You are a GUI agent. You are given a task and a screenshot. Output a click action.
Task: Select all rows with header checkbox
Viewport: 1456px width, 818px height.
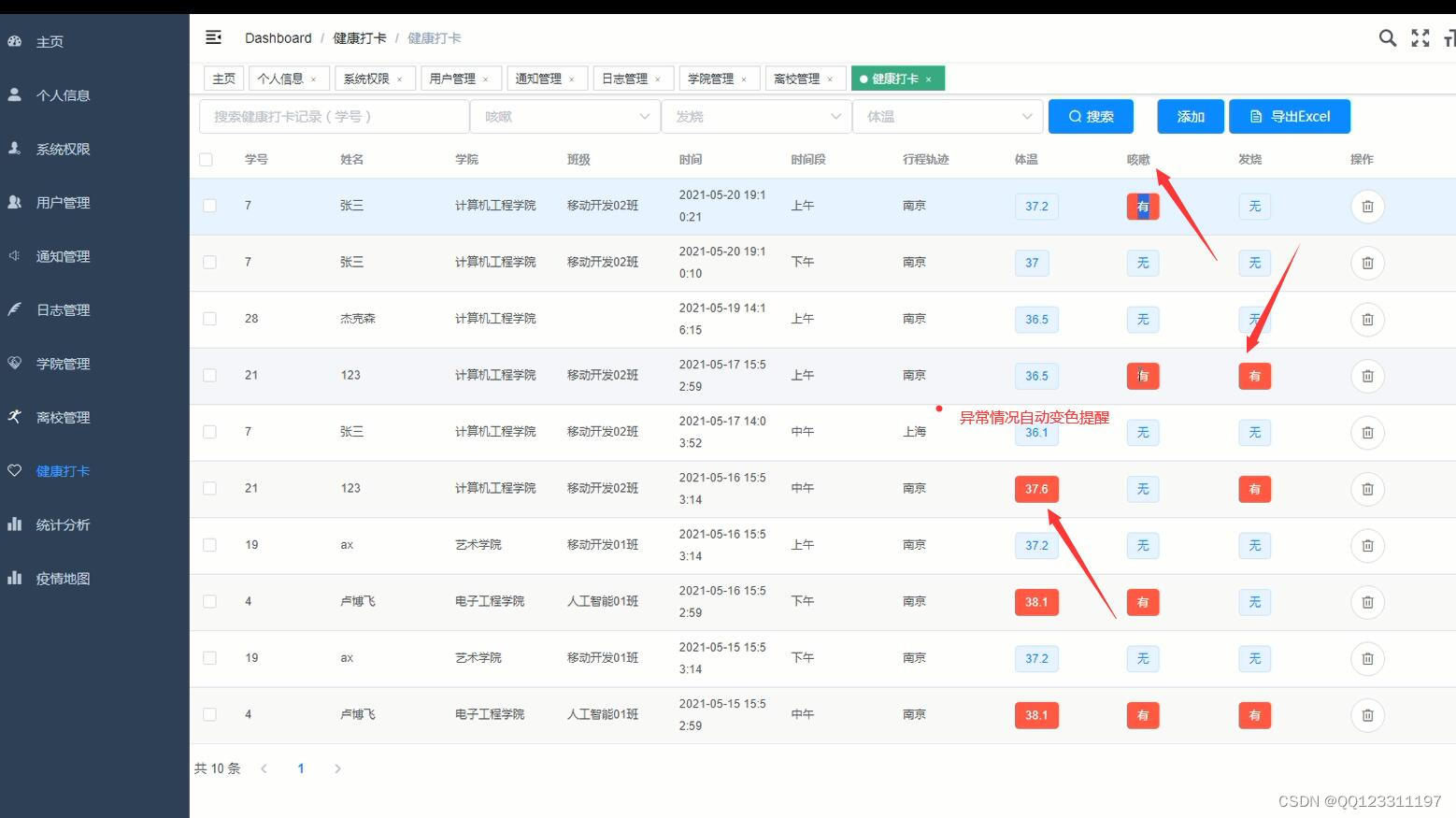pos(206,160)
